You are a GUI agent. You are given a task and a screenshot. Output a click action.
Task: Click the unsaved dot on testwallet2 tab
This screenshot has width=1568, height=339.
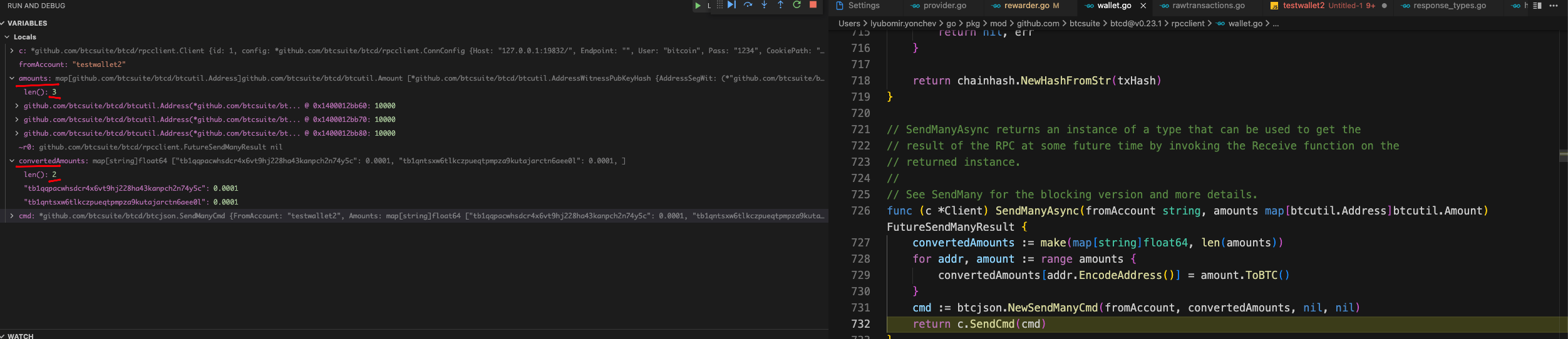pos(1384,6)
